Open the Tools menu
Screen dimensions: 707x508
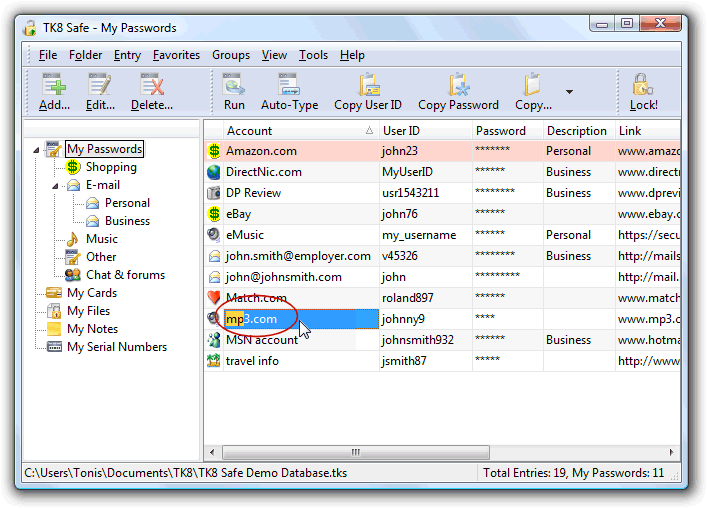pyautogui.click(x=313, y=55)
